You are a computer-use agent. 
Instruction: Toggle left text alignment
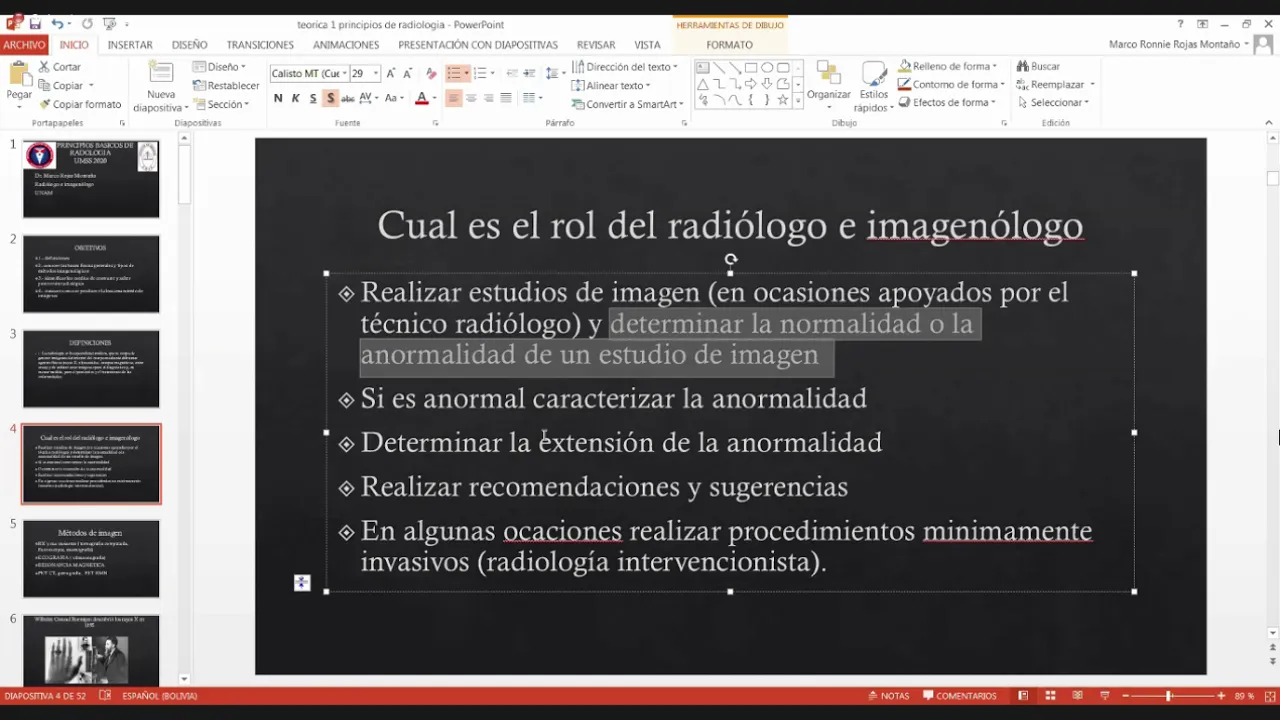[x=453, y=98]
